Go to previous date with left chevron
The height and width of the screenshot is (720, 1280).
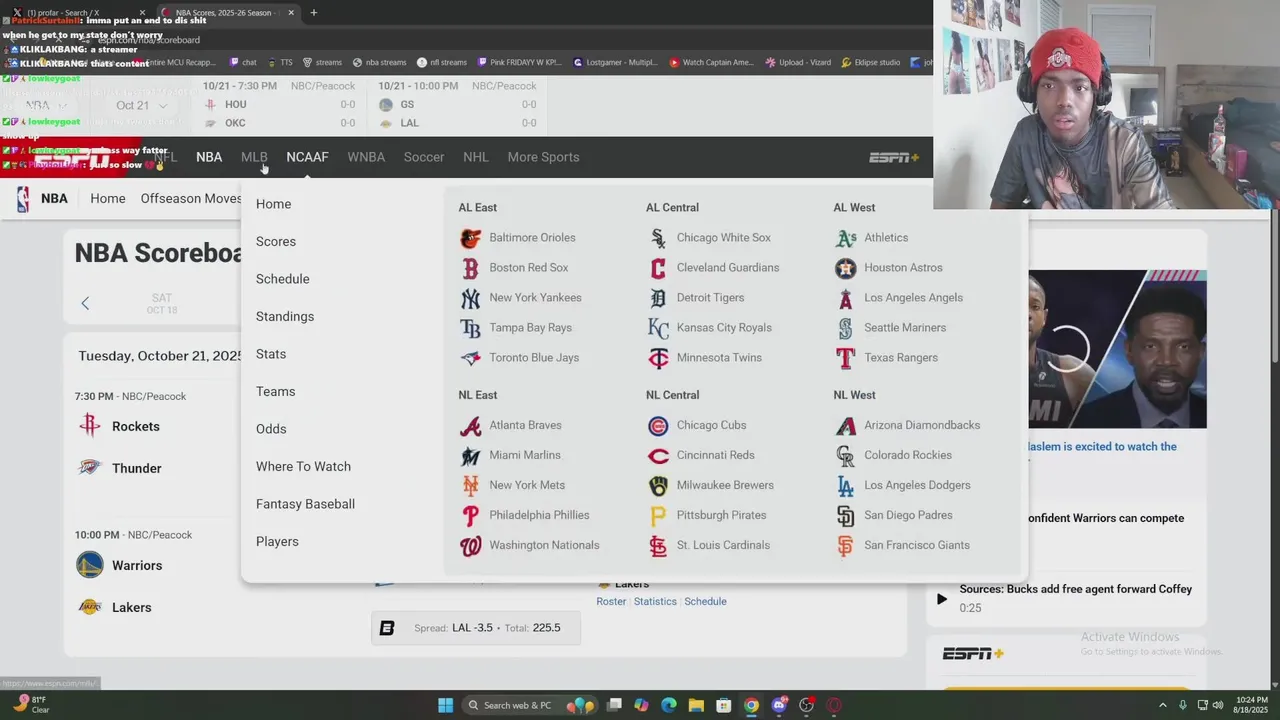coord(85,303)
